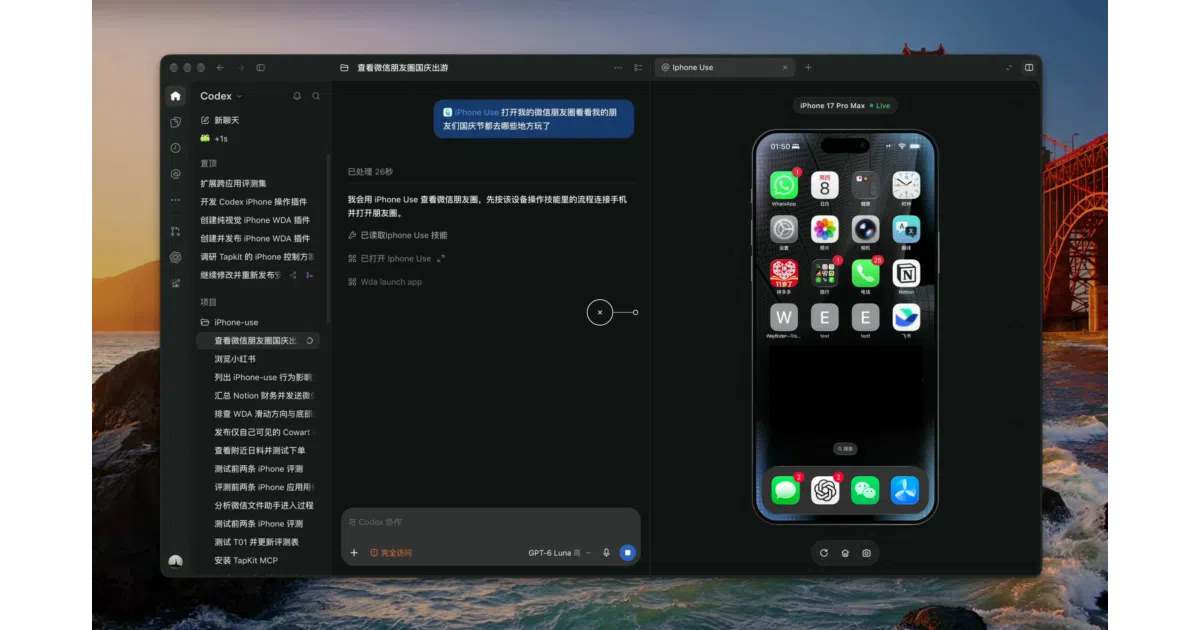This screenshot has width=1200, height=630.
Task: Click the @ mentions icon in left rail
Action: pos(176,174)
